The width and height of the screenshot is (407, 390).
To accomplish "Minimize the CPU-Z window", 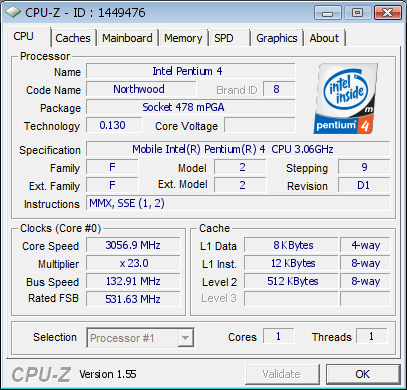I will point(327,13).
